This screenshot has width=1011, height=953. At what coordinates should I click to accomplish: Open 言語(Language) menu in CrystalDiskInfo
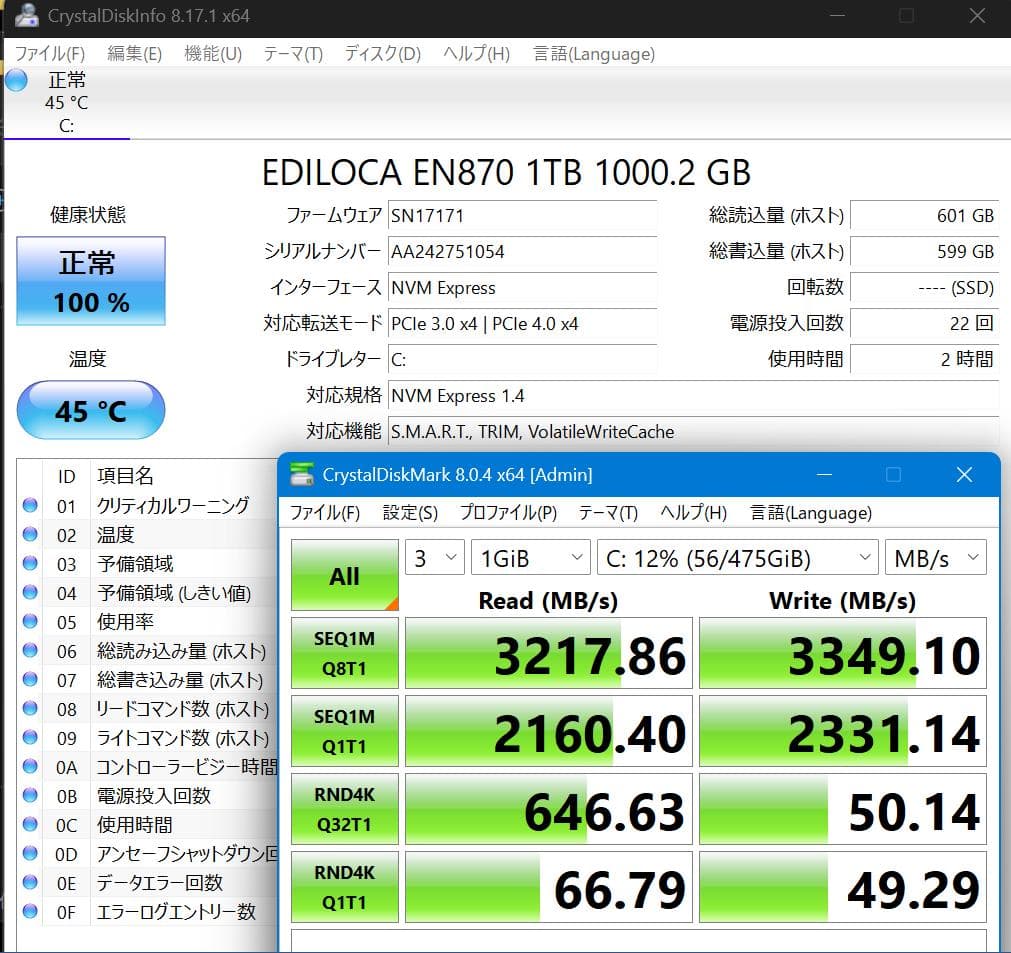(594, 54)
